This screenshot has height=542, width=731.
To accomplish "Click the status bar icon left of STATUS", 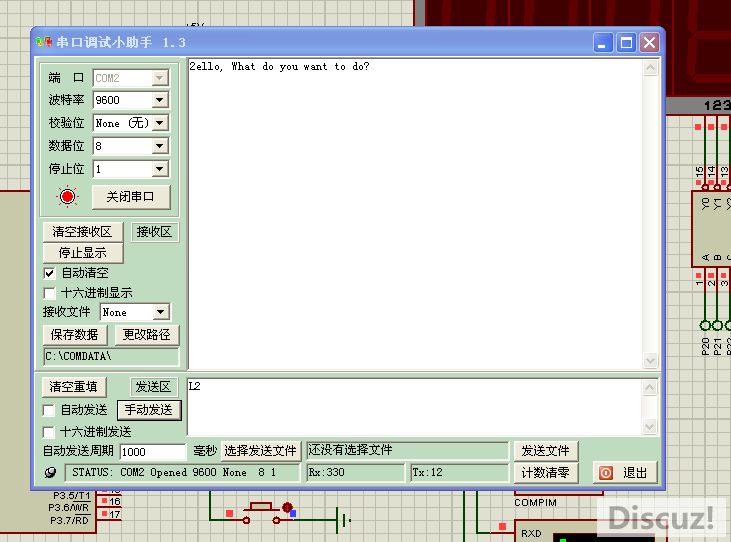I will (x=50, y=473).
